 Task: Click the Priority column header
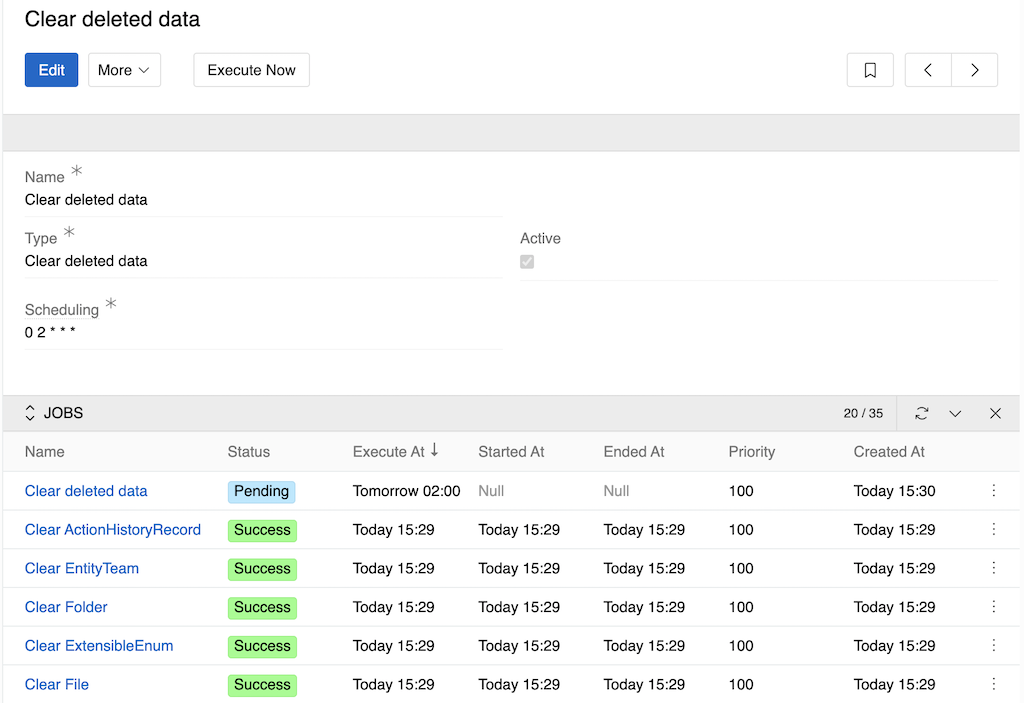751,452
